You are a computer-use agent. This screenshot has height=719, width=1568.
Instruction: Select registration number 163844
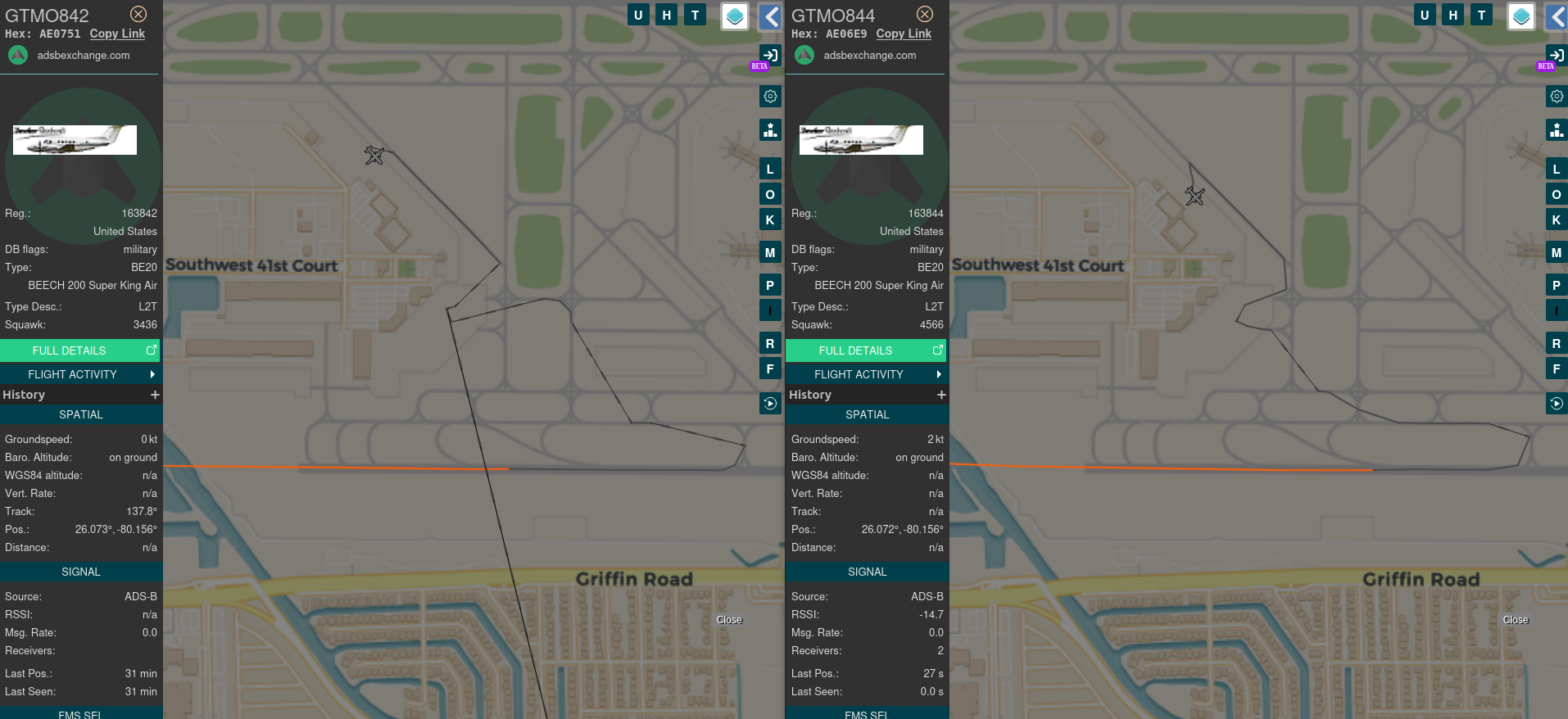[926, 213]
